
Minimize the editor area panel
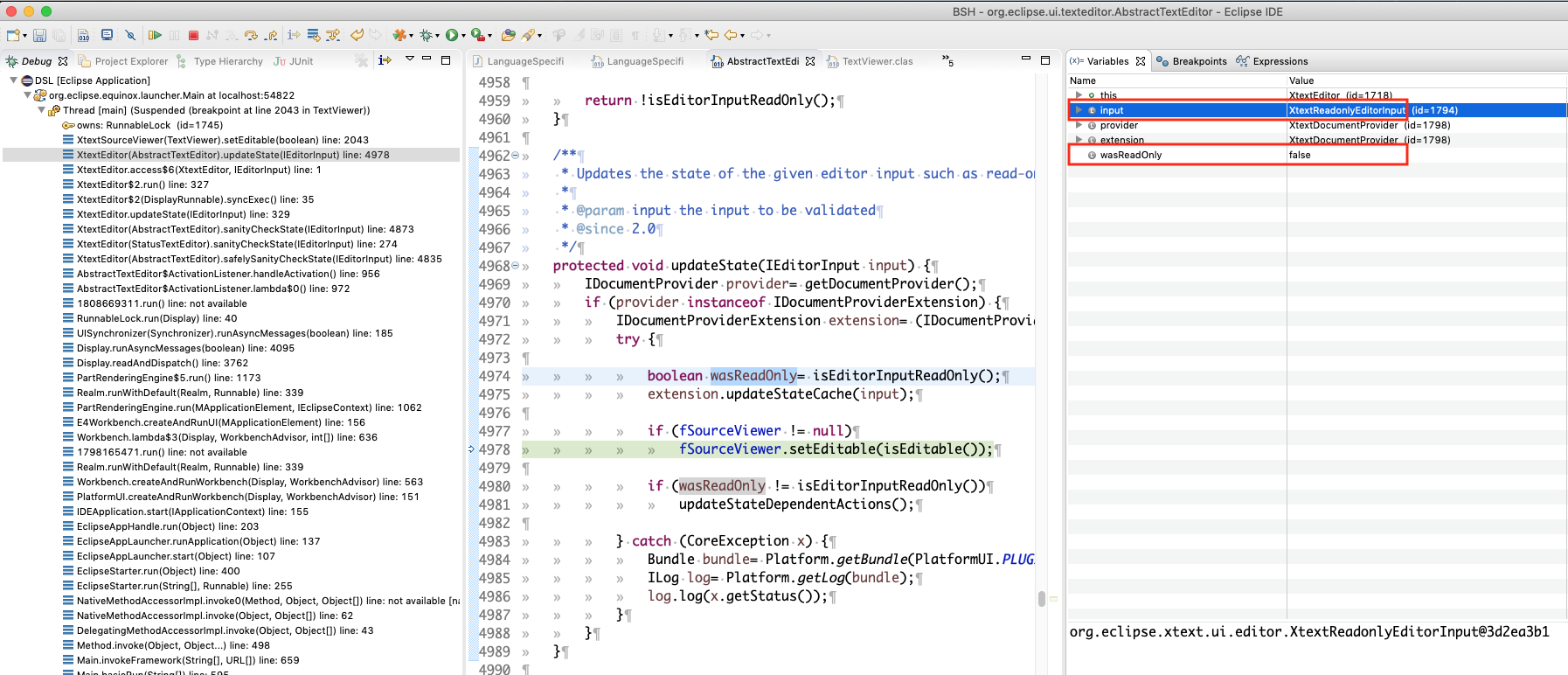pos(1026,59)
